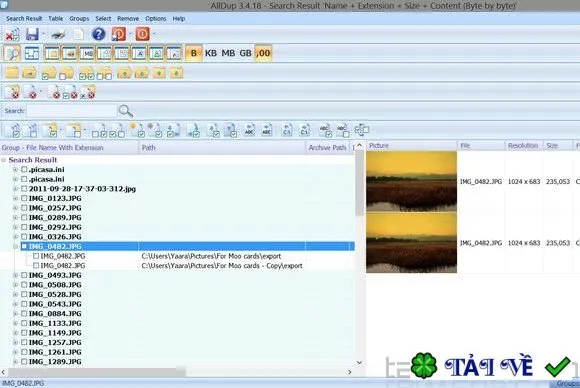
Task: Switch the size unit to KB
Action: 211,53
